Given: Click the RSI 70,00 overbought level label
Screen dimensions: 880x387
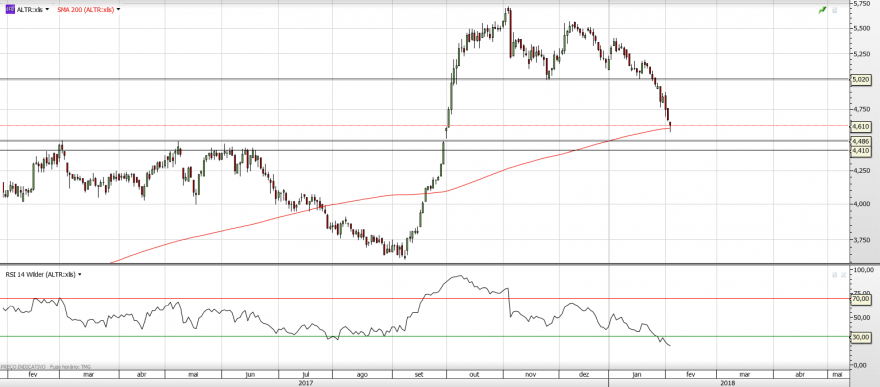Looking at the screenshot, I should coord(861,300).
